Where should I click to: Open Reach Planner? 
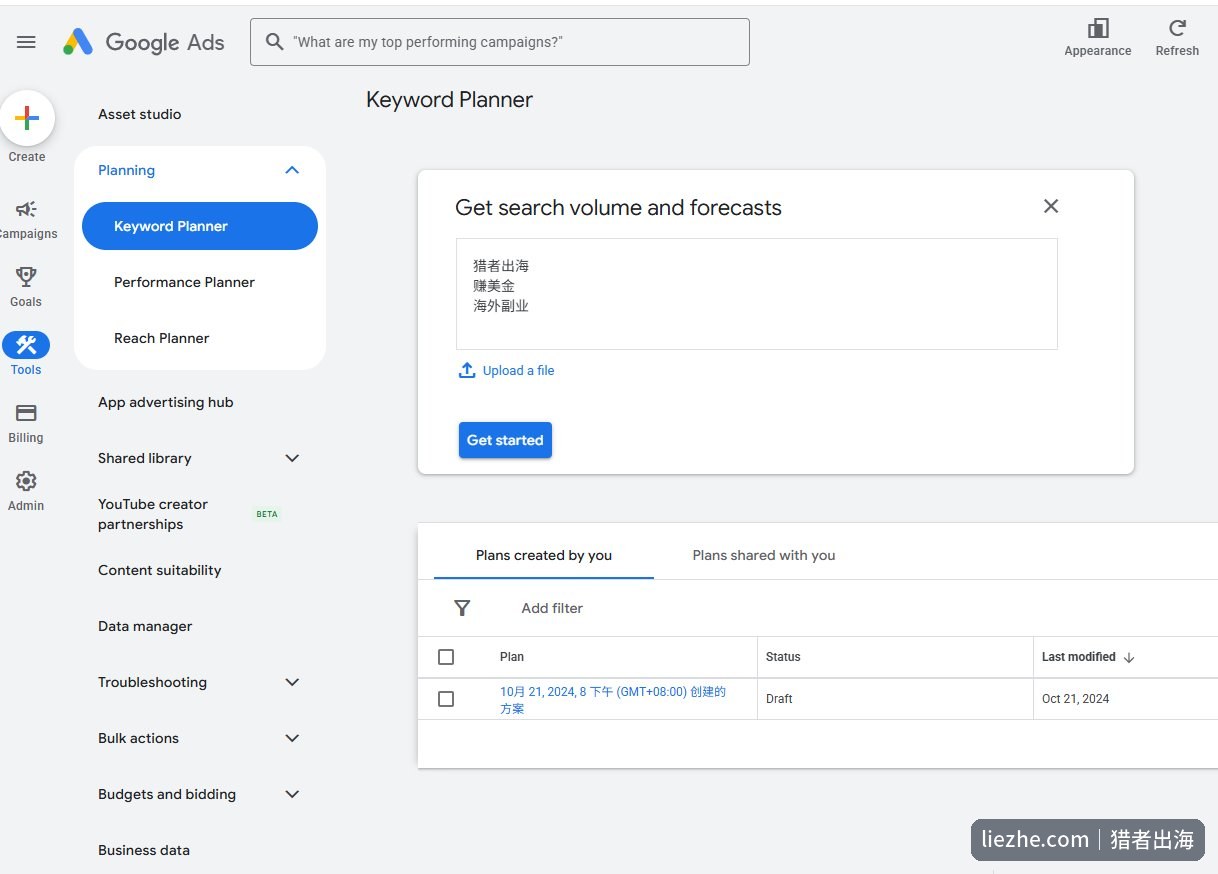pos(162,338)
